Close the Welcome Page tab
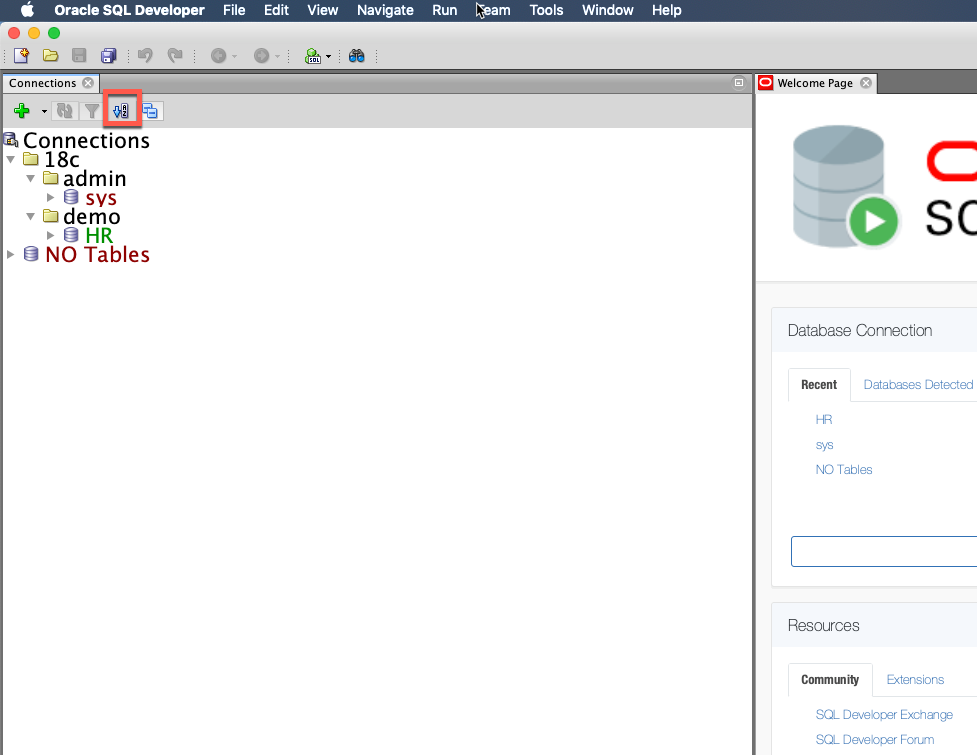 (x=866, y=83)
